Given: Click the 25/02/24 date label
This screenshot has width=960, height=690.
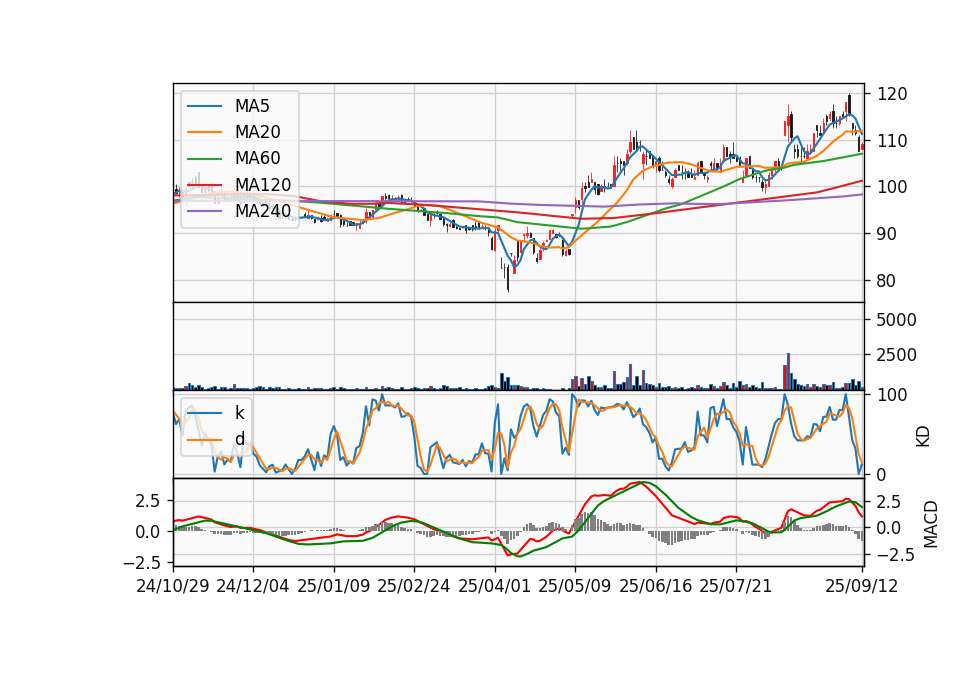Looking at the screenshot, I should tap(414, 586).
